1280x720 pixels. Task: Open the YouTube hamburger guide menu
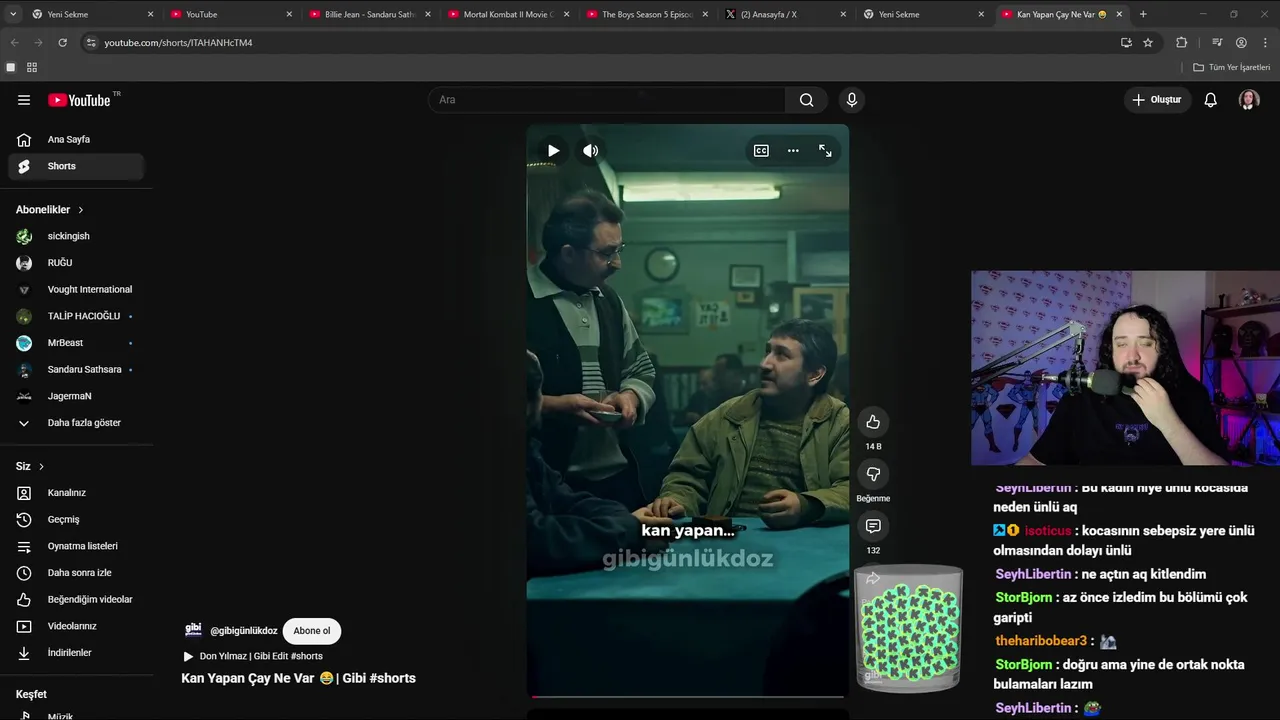[x=24, y=100]
